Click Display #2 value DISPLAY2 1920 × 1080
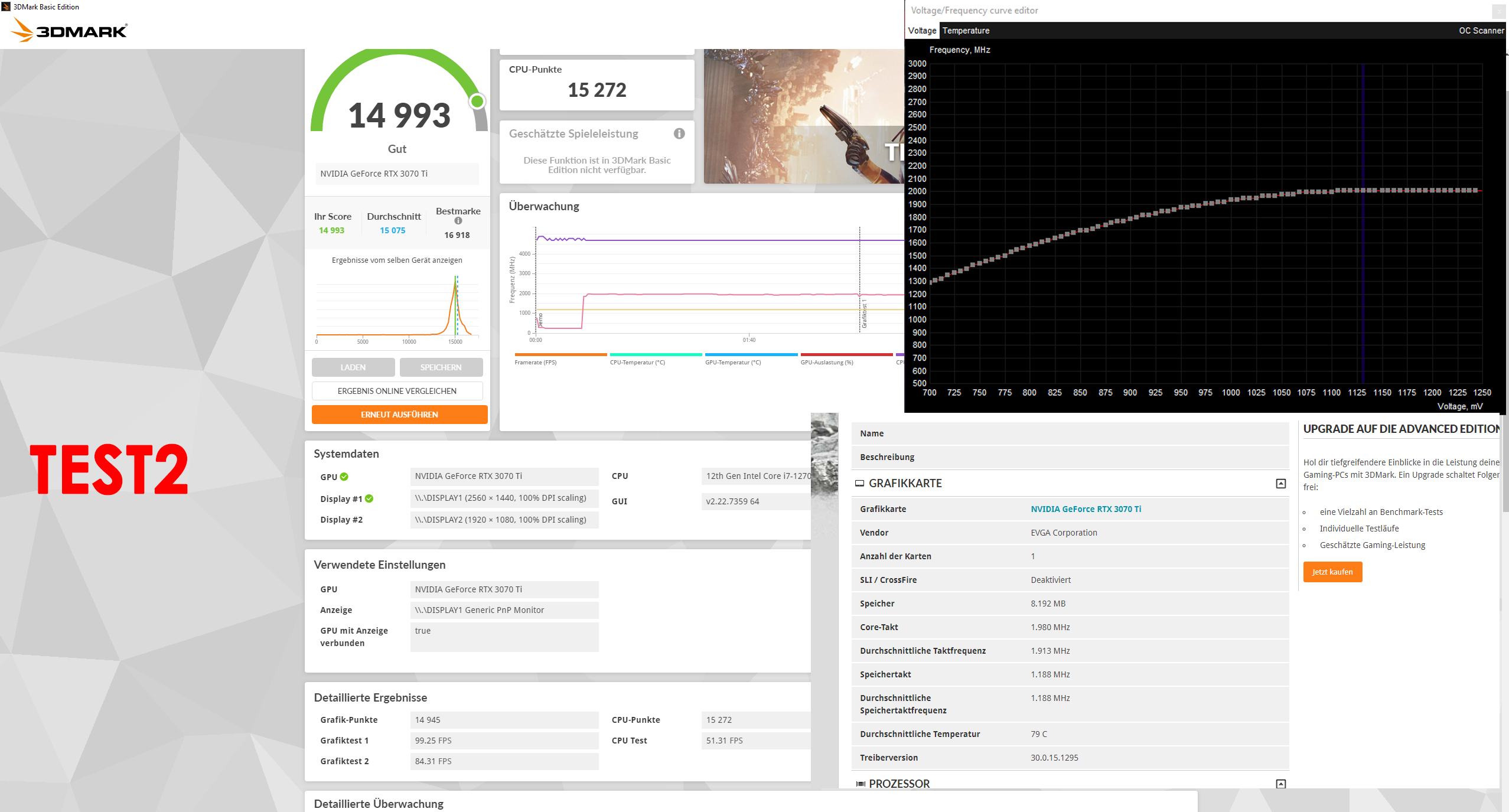 tap(504, 520)
